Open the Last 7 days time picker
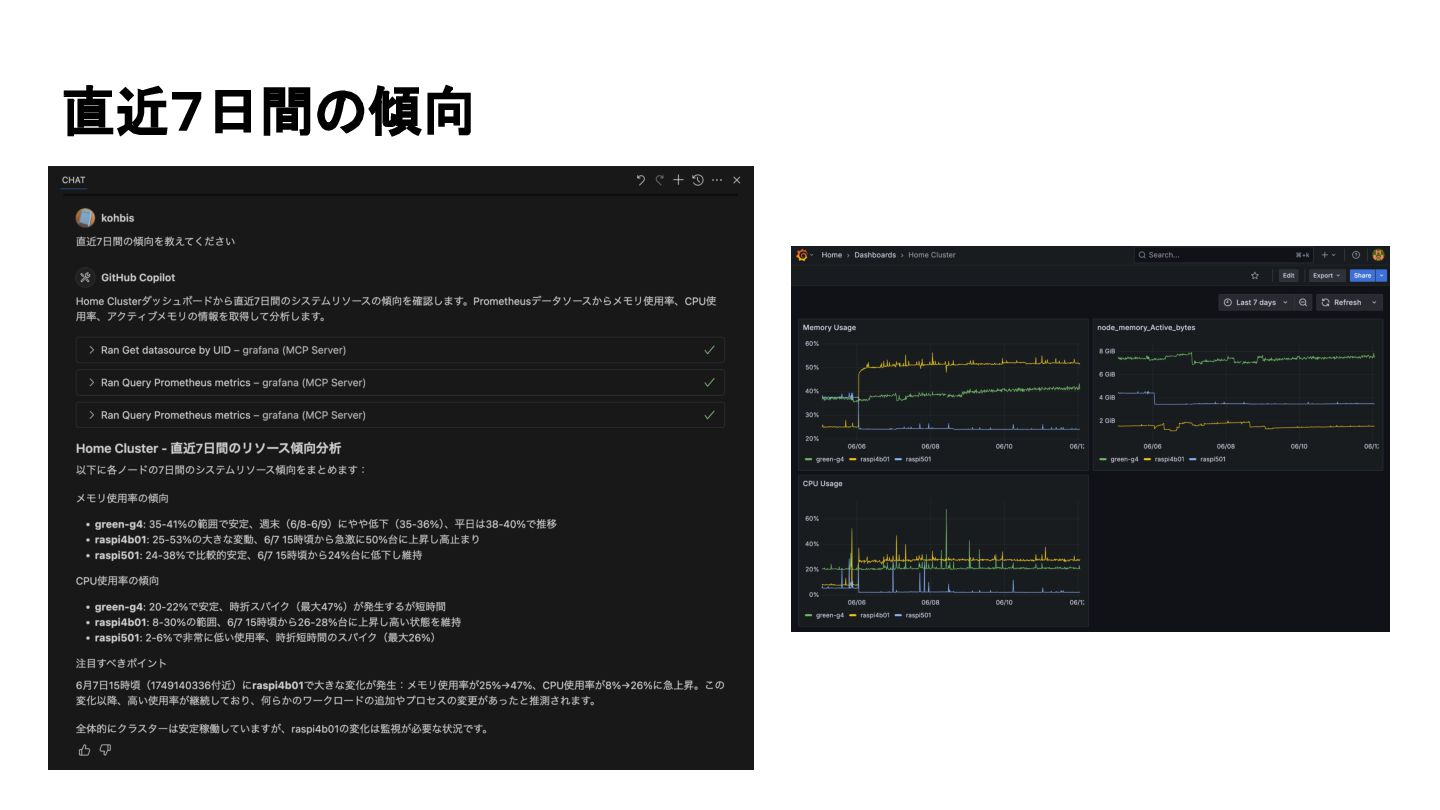Screen dimensions: 1440x810 click(1255, 302)
